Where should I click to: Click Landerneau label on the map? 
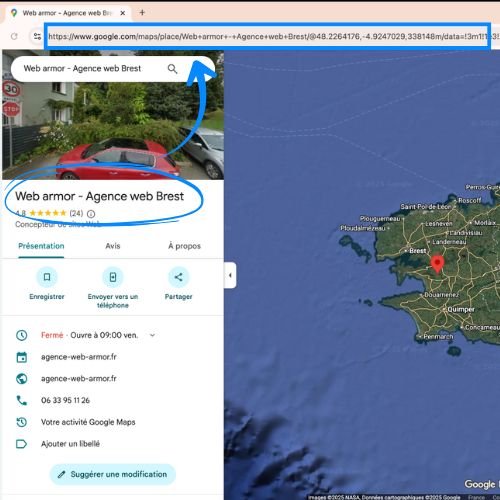(449, 242)
